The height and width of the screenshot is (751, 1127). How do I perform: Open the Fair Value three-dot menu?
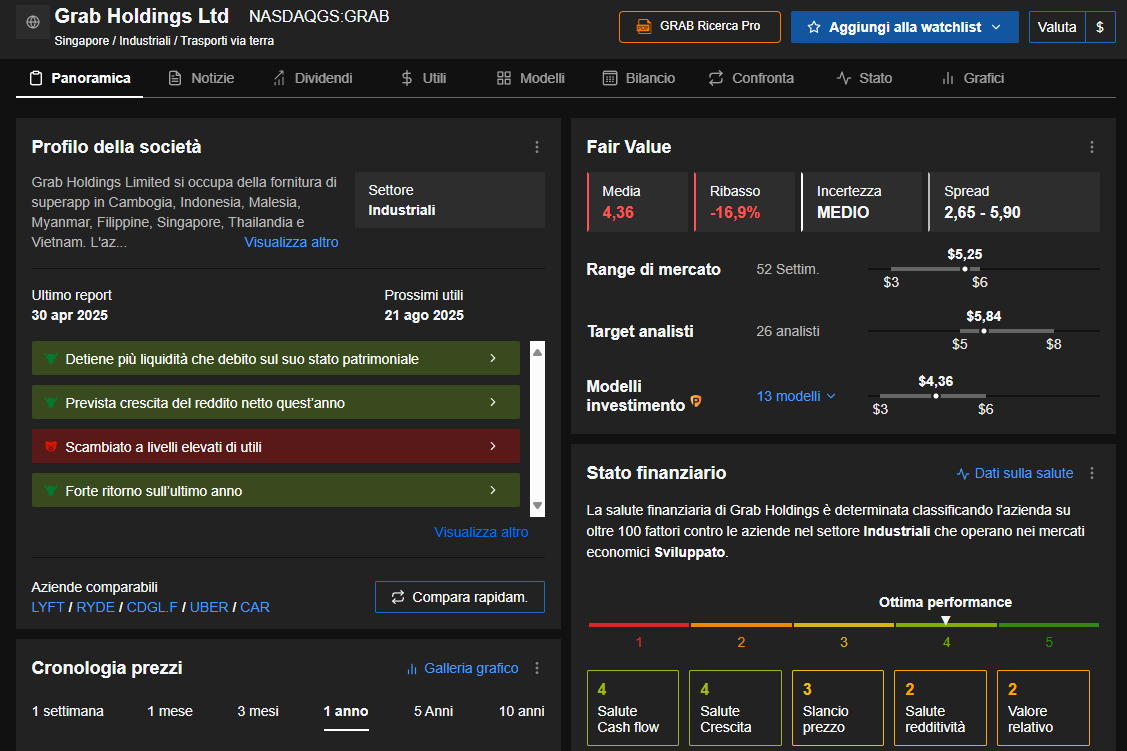1092,147
